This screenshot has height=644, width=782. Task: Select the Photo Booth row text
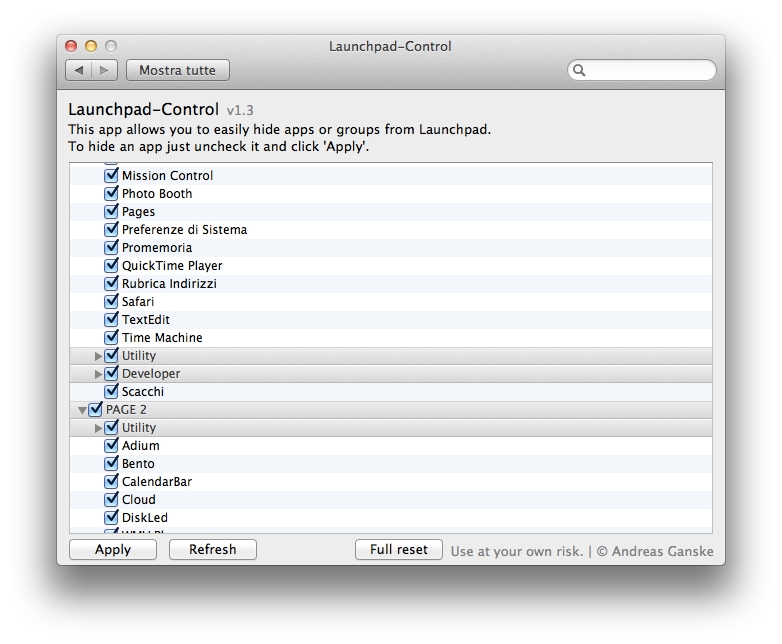click(157, 194)
